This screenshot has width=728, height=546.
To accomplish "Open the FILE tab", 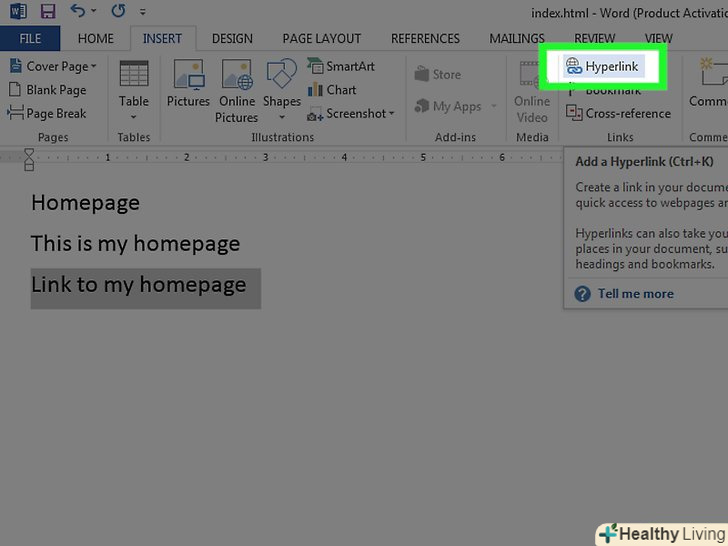I will click(x=30, y=39).
